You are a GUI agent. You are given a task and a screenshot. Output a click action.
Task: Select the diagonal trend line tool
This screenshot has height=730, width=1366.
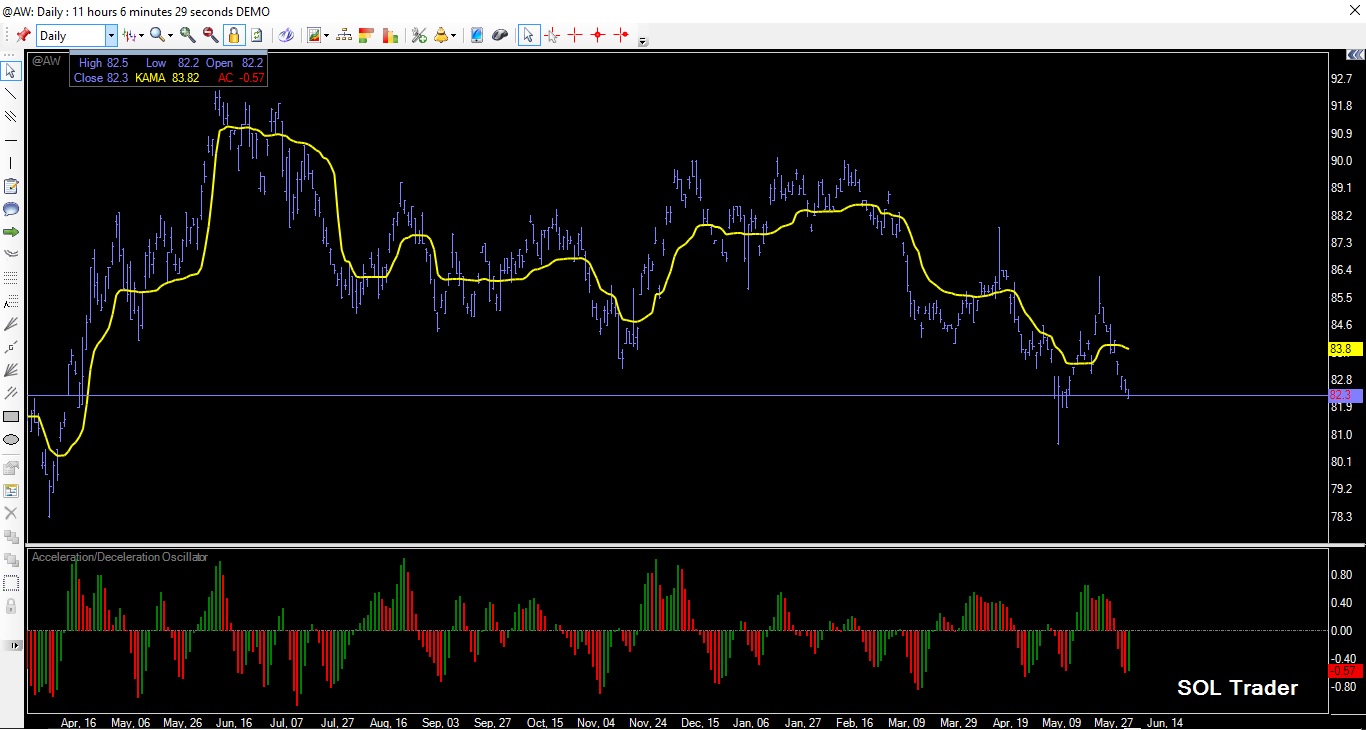coord(11,94)
